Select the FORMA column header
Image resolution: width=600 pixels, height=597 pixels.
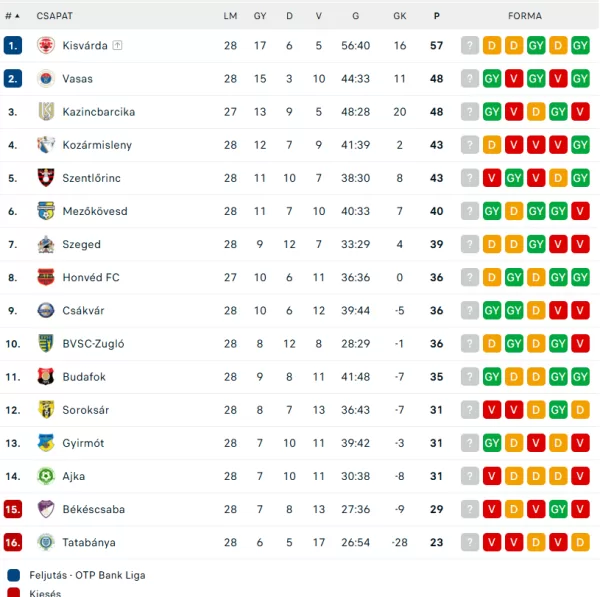[x=525, y=16]
